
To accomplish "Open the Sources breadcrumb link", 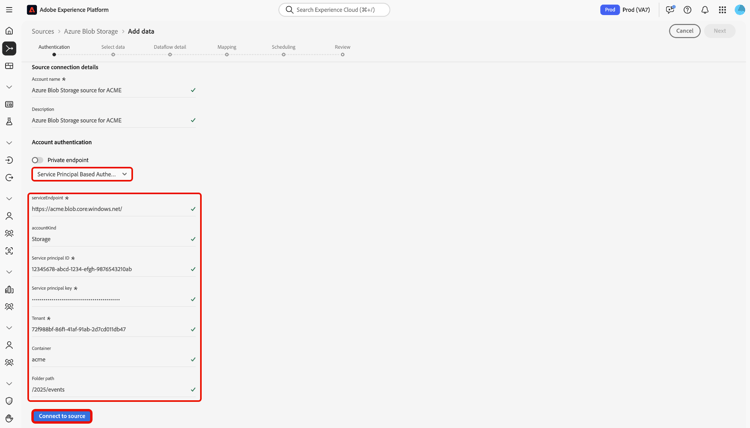I will click(x=43, y=31).
